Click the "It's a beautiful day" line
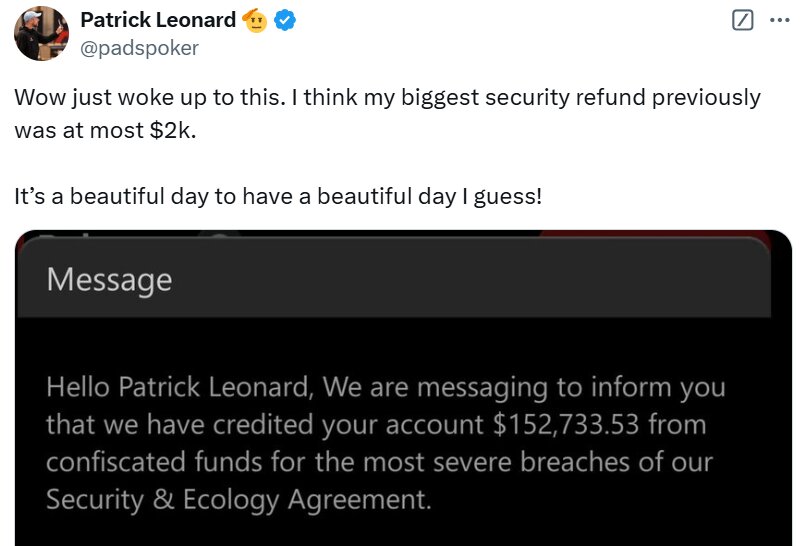800x546 pixels. coord(278,195)
